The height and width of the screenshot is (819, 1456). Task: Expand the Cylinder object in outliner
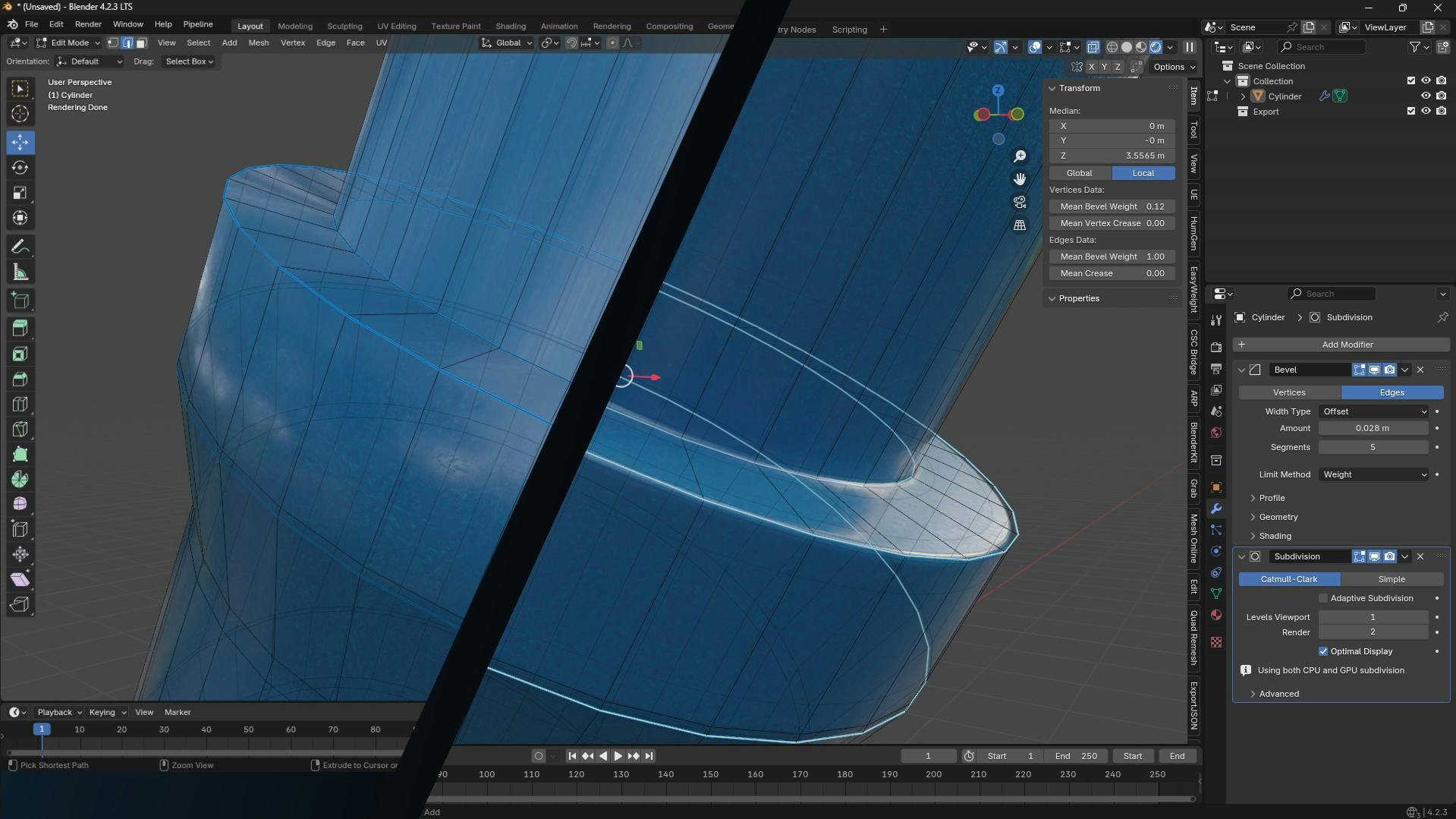1243,96
